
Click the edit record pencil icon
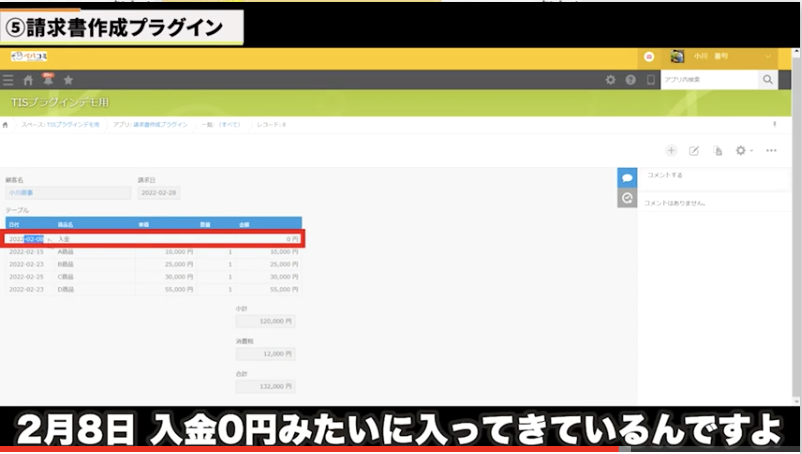pyautogui.click(x=694, y=150)
